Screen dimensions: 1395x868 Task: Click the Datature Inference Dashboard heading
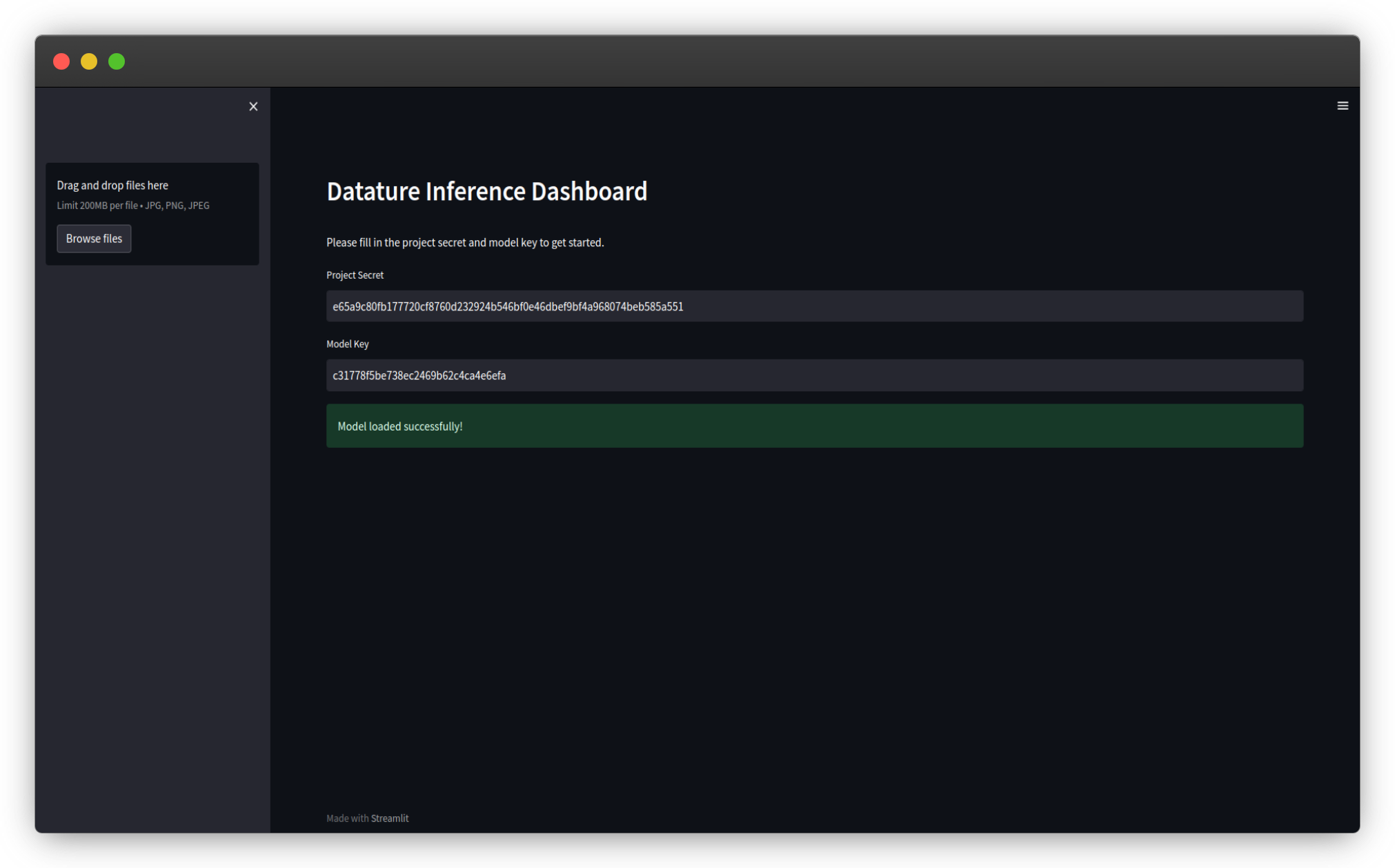(487, 191)
